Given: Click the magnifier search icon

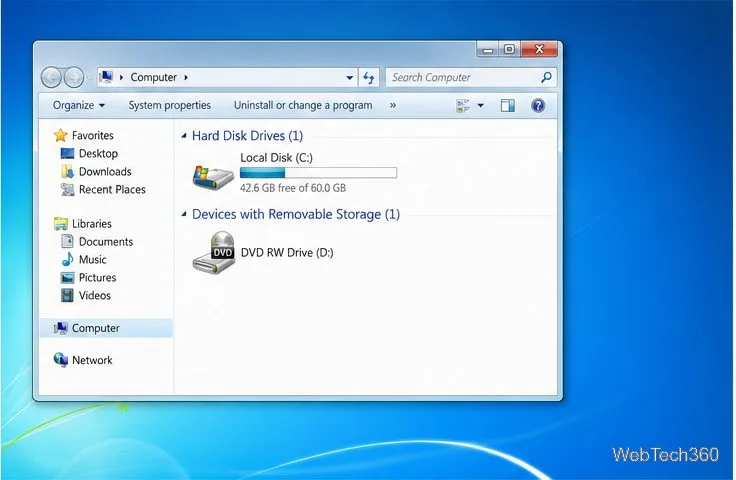Looking at the screenshot, I should [546, 77].
